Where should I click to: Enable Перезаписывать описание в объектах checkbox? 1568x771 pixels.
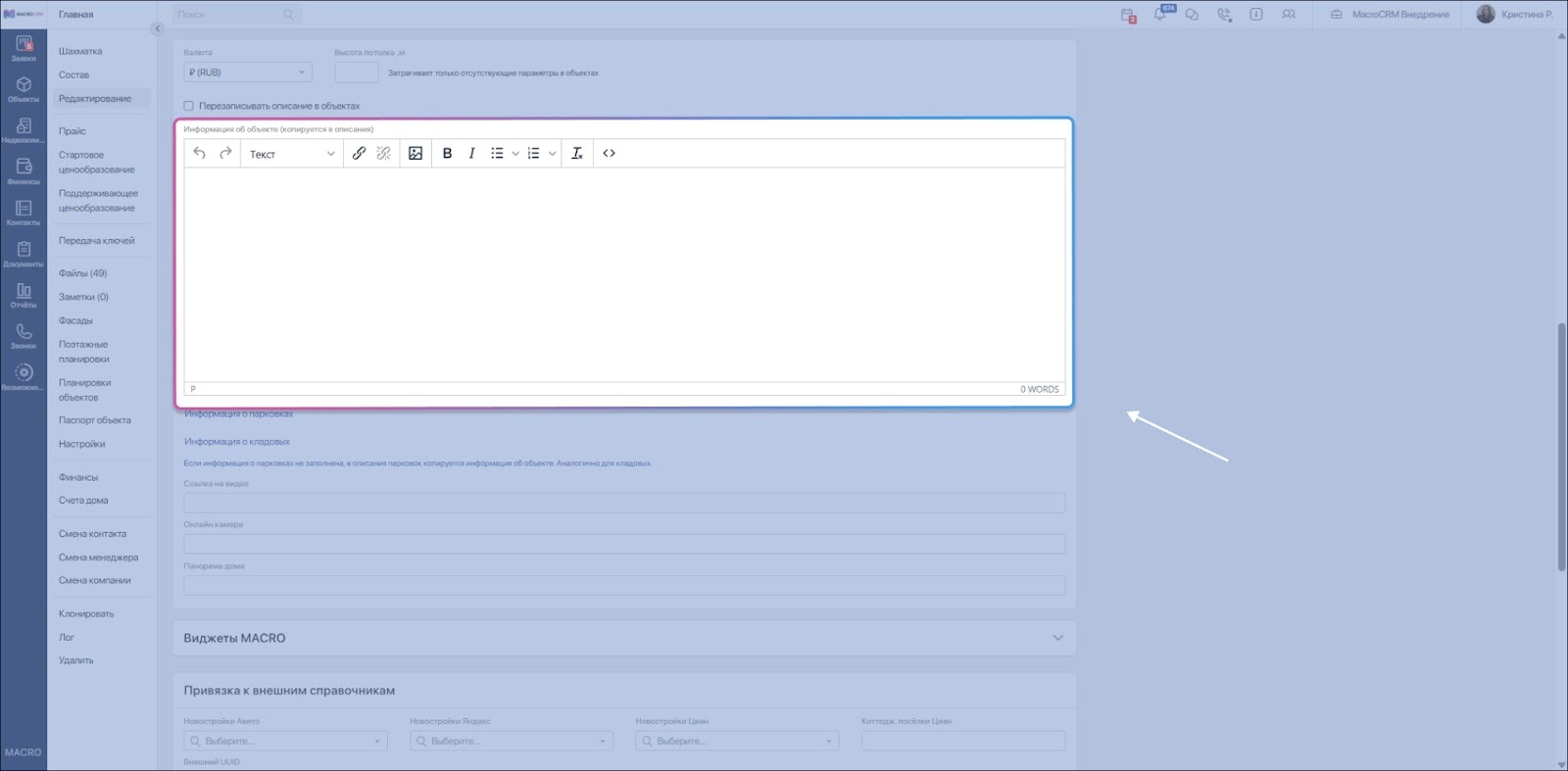click(x=188, y=106)
